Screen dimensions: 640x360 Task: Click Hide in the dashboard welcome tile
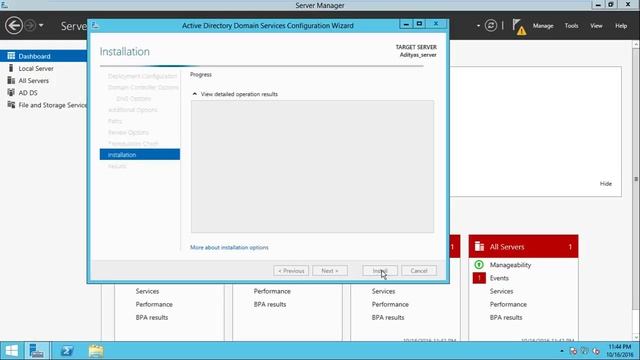coord(606,184)
